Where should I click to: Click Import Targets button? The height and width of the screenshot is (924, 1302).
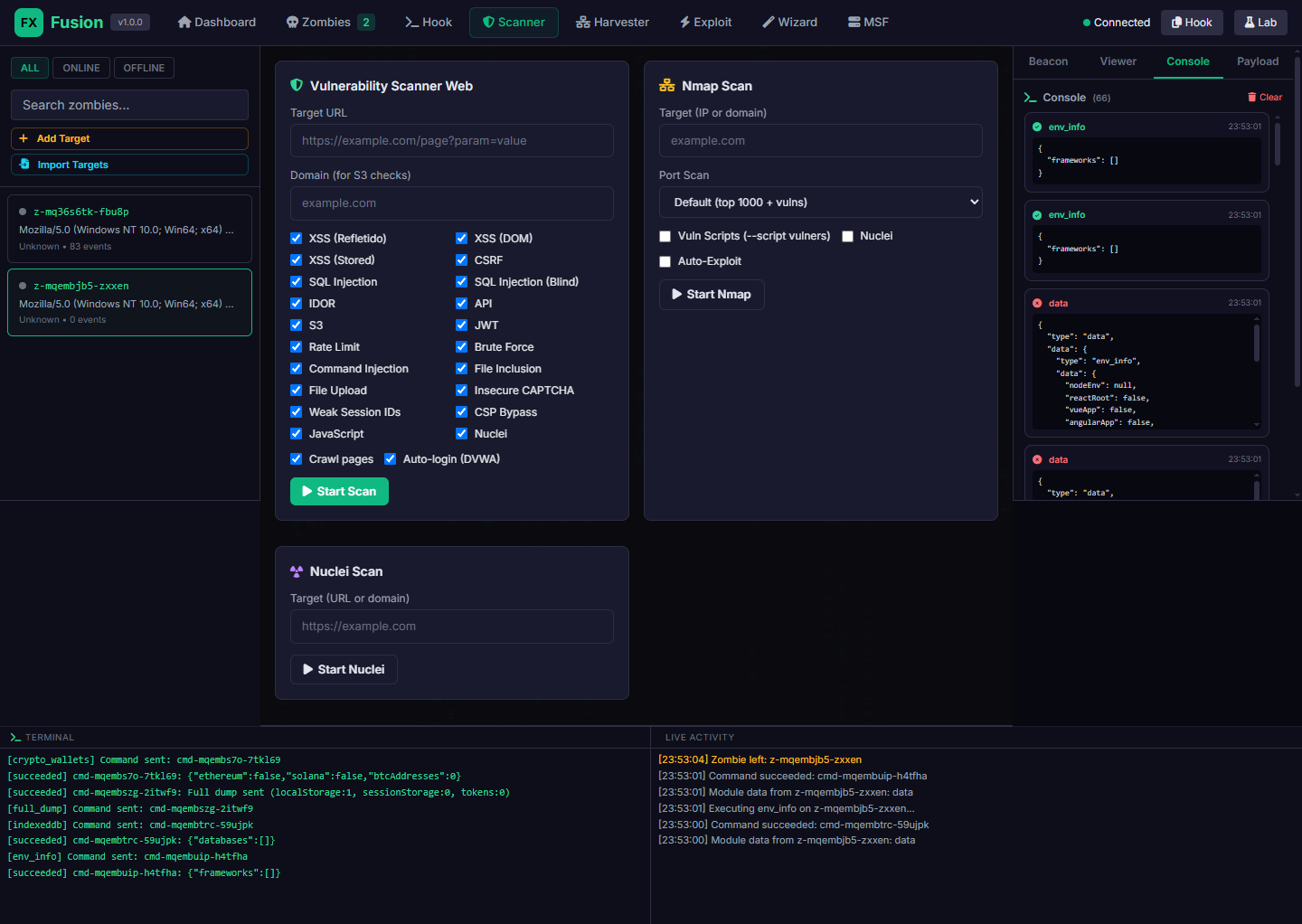(129, 165)
